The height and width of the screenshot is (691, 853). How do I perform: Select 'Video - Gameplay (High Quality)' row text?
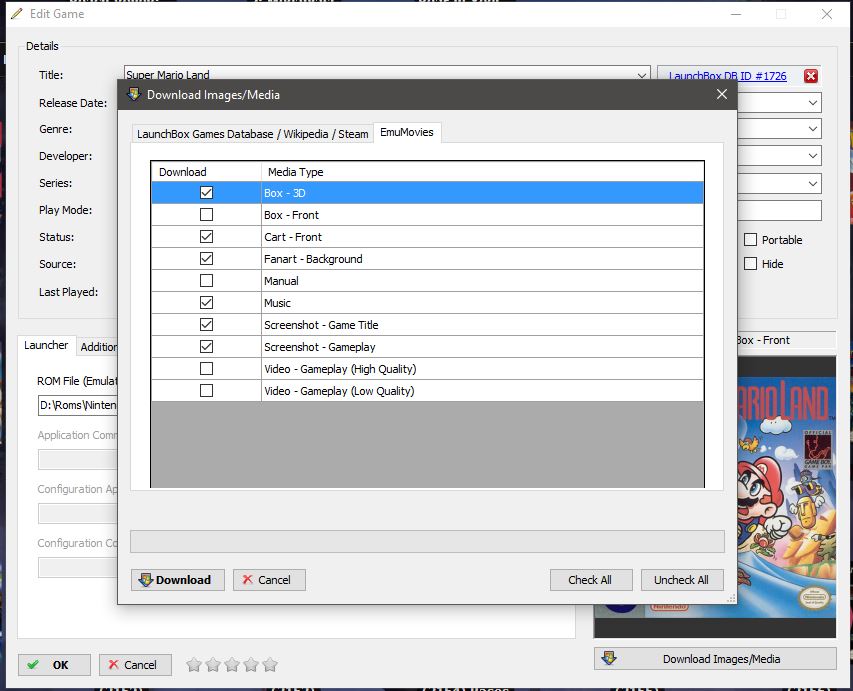point(340,369)
